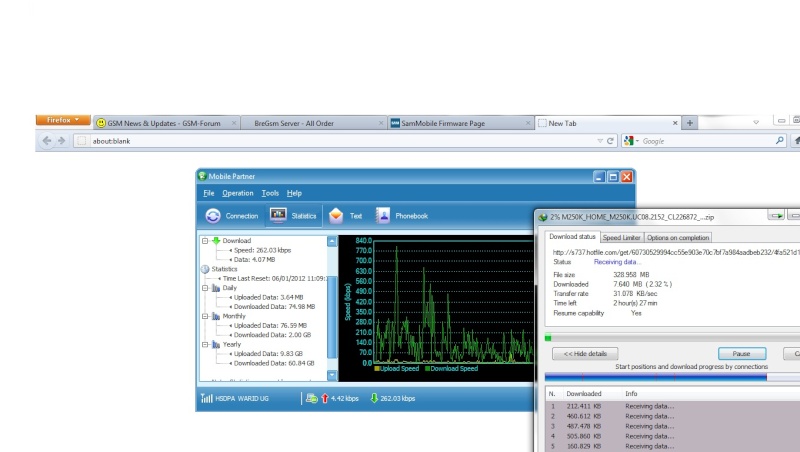The image size is (800, 452).
Task: Click the statistics tree scrollbar thumb
Action: click(x=332, y=316)
